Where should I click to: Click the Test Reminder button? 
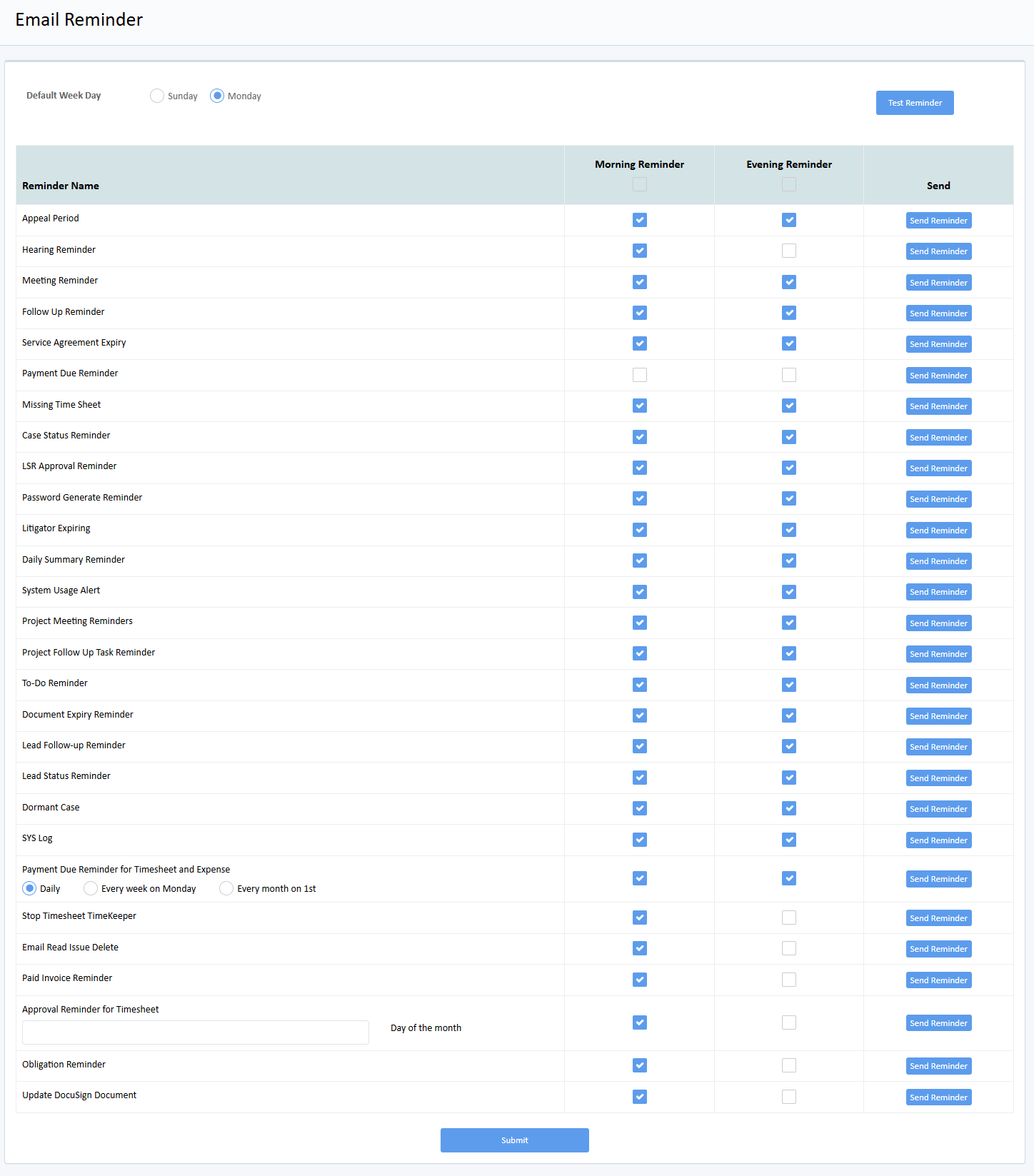click(x=915, y=103)
